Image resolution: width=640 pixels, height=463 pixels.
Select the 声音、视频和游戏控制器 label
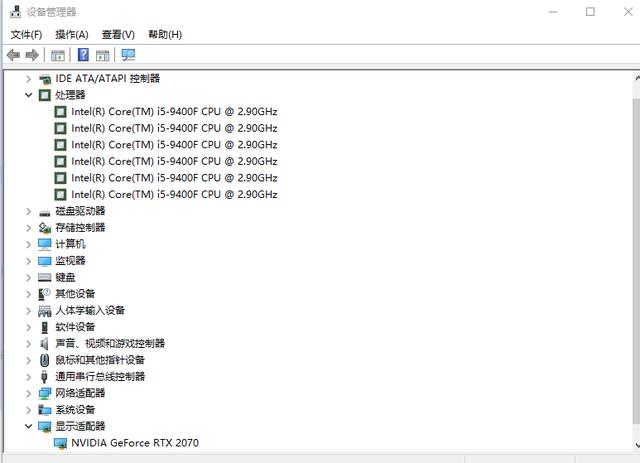click(110, 343)
